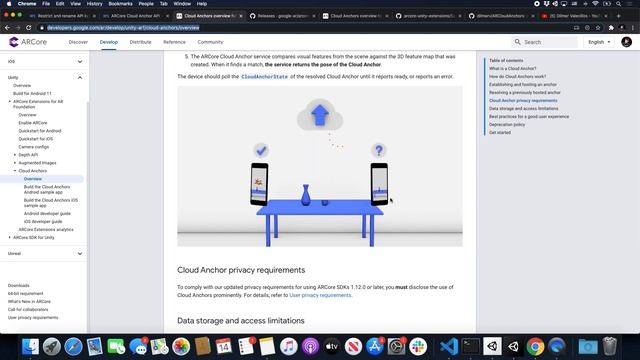Open Safari from the dock

point(73,347)
